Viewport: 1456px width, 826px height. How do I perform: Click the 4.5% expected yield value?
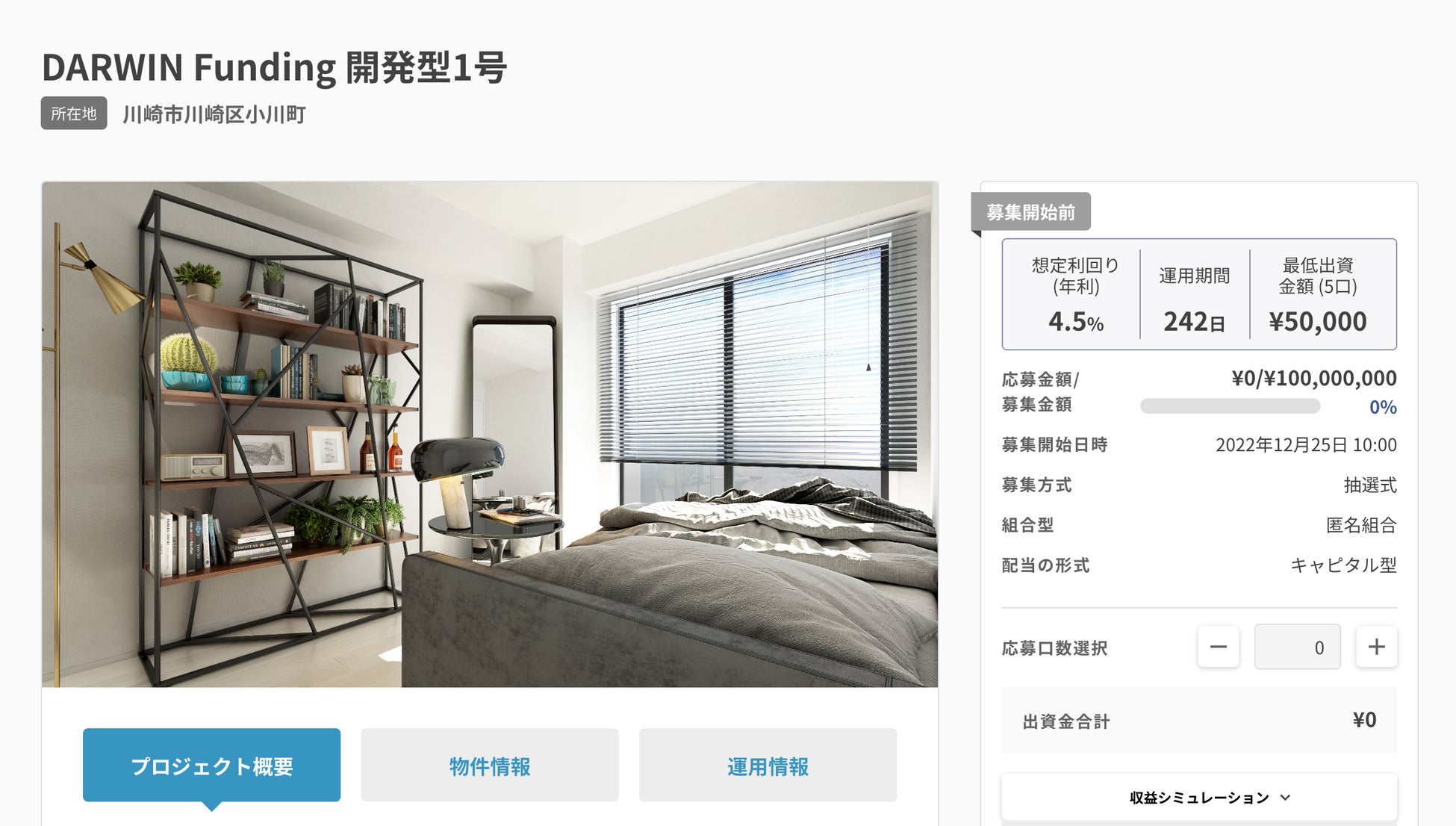[1075, 322]
